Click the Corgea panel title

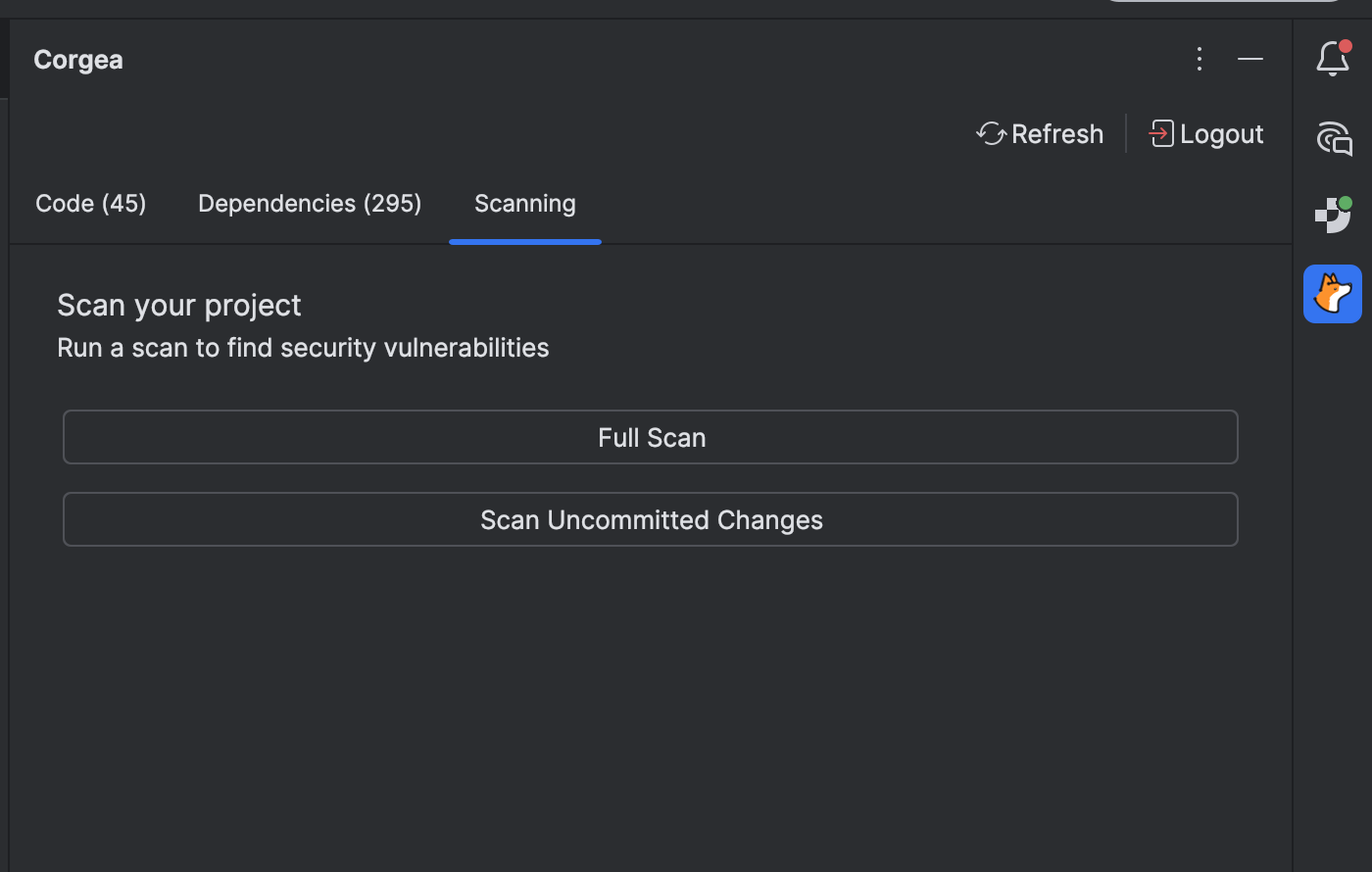pyautogui.click(x=78, y=60)
